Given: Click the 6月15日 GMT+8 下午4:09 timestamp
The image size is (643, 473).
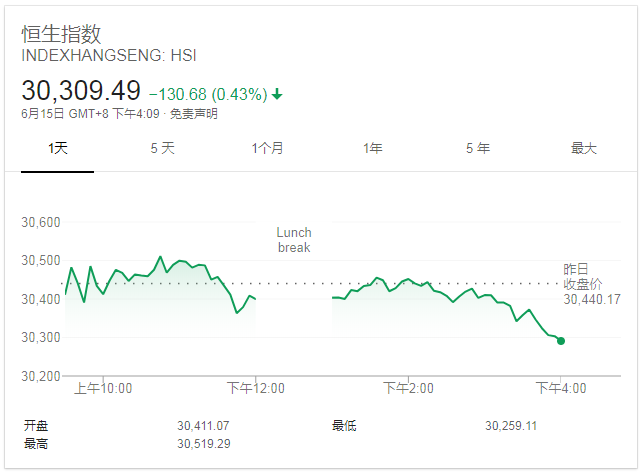Looking at the screenshot, I should [90, 114].
